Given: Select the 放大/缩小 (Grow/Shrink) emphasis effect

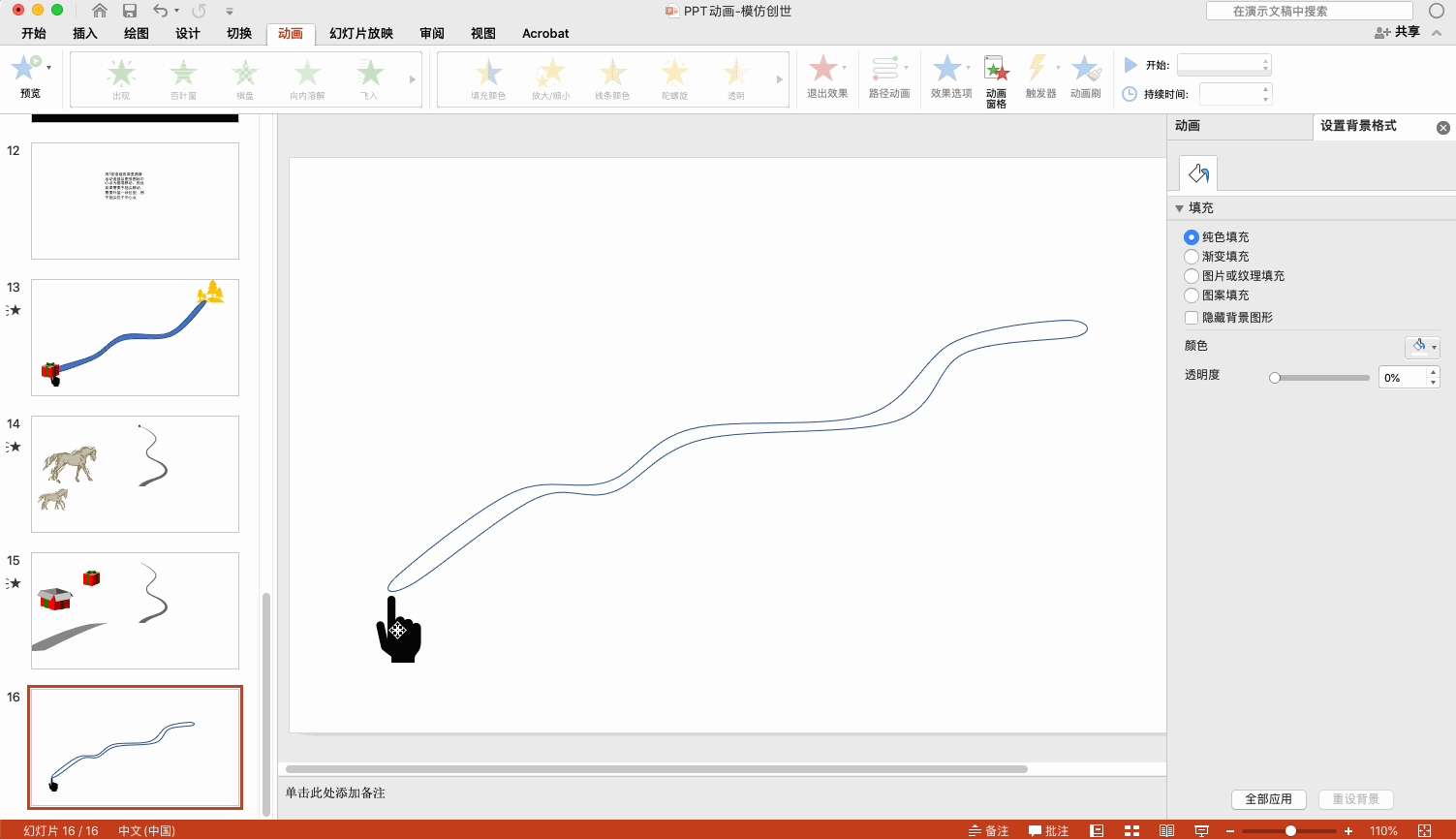Looking at the screenshot, I should point(550,79).
